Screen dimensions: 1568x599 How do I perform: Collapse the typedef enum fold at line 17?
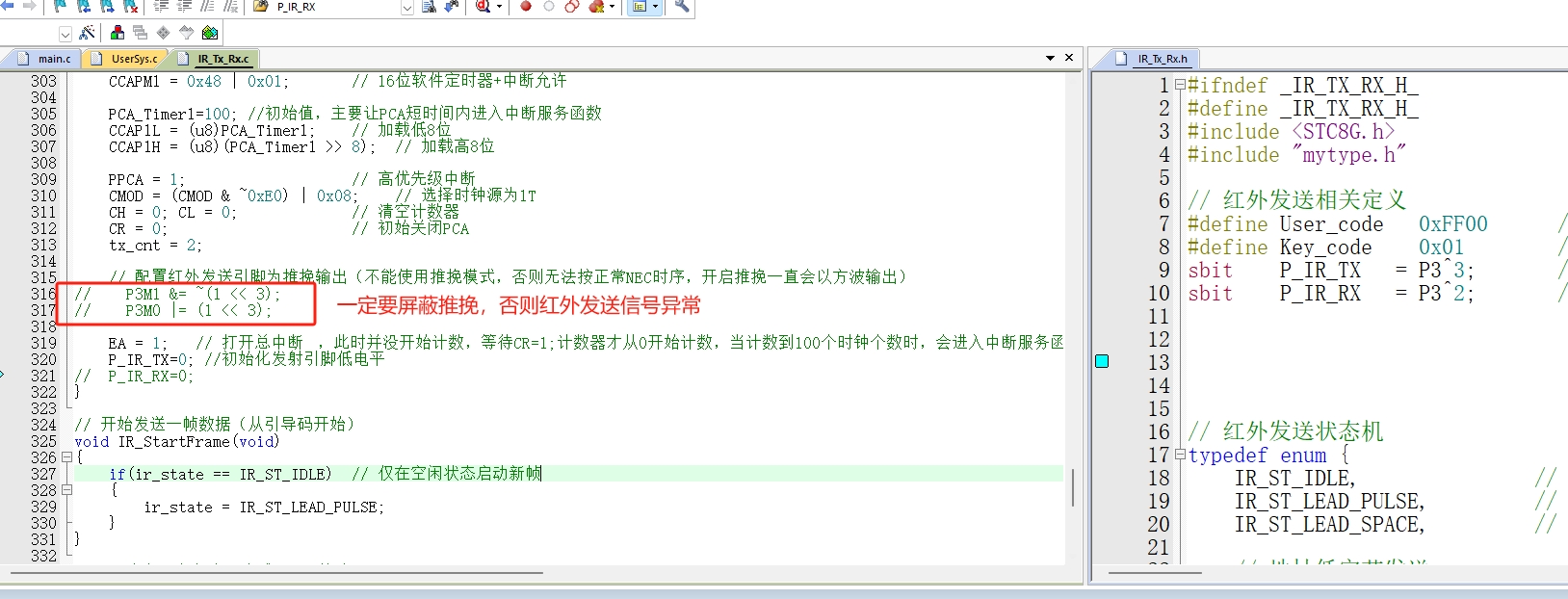click(x=1180, y=455)
